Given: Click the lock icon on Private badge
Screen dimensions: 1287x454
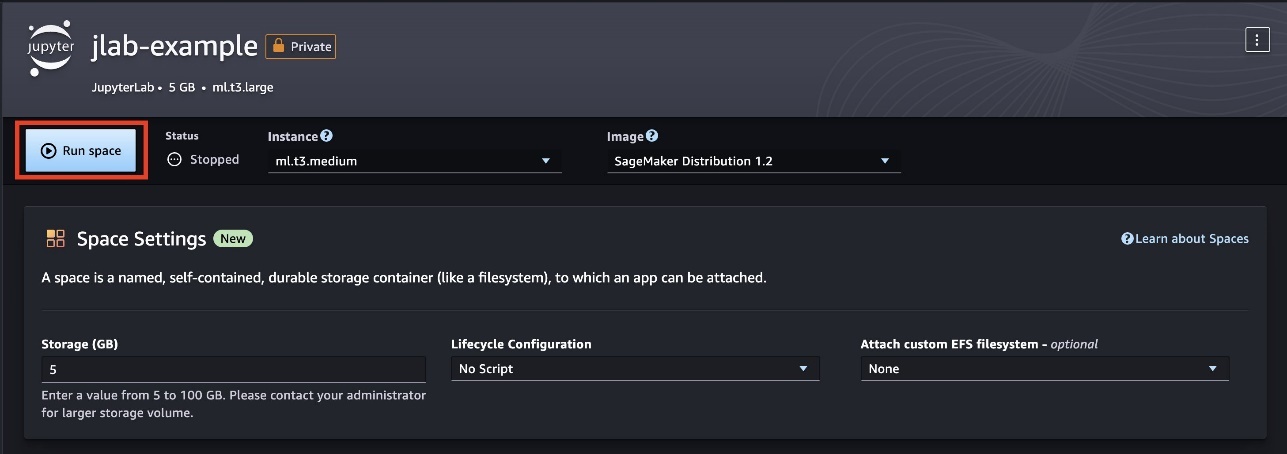Looking at the screenshot, I should pos(278,46).
